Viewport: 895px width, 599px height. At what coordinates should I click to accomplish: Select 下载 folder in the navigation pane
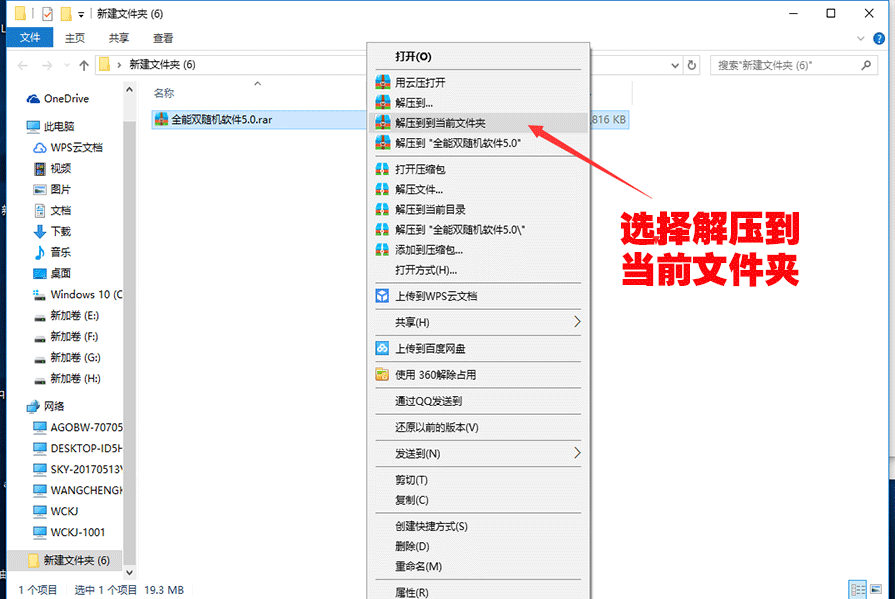[x=61, y=231]
